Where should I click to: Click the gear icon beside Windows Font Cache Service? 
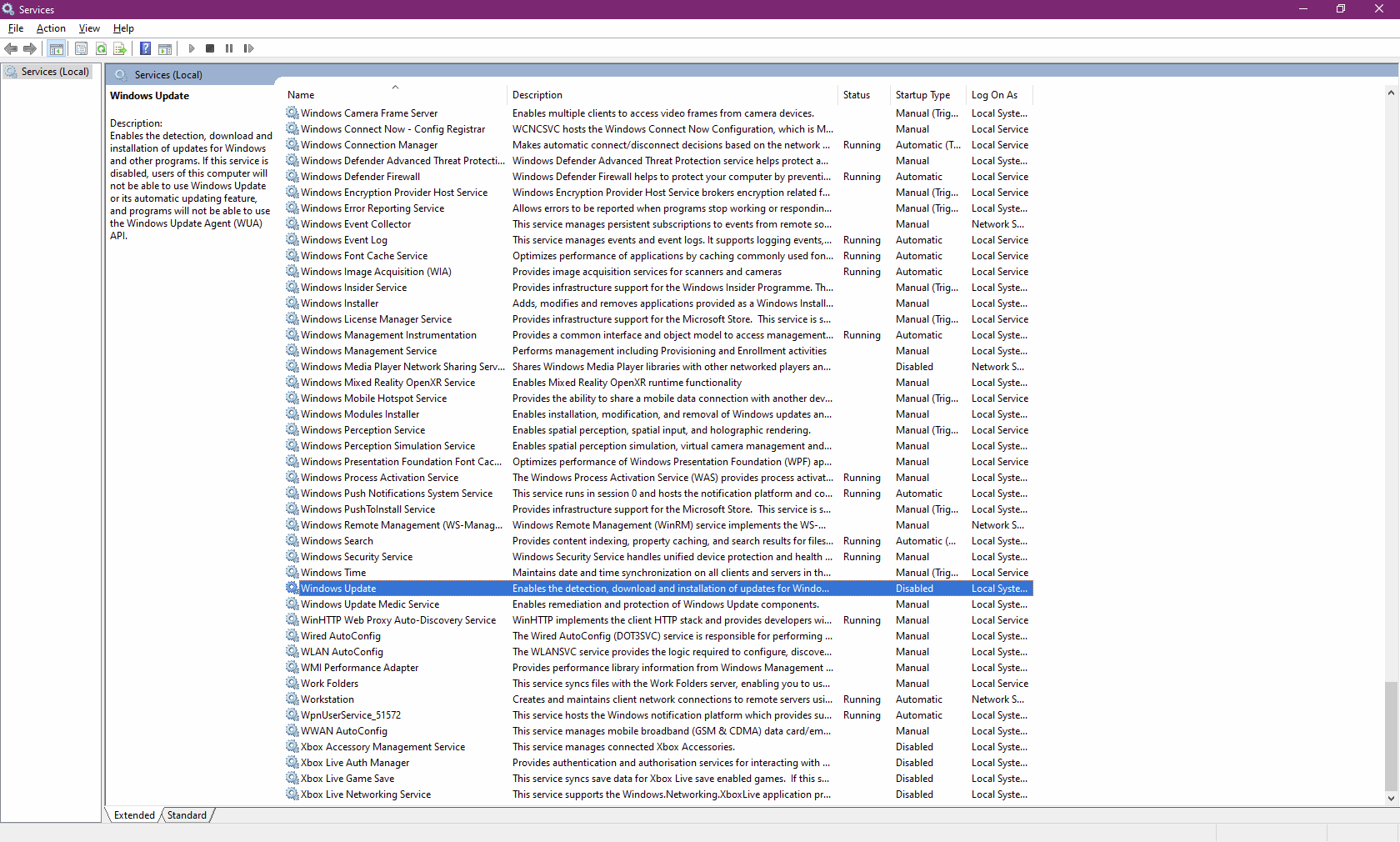292,256
